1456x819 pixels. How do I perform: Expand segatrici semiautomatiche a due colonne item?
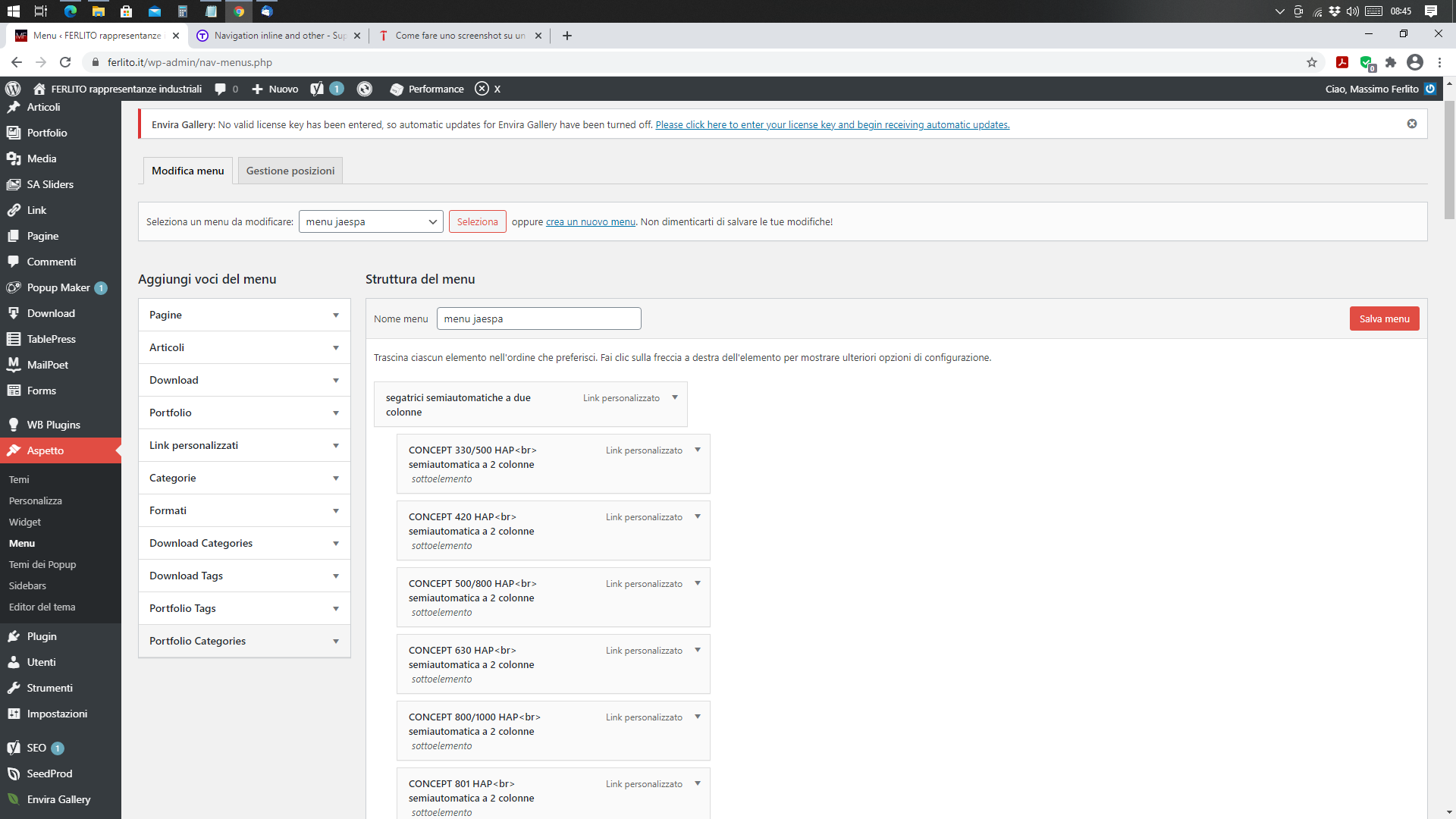tap(675, 397)
